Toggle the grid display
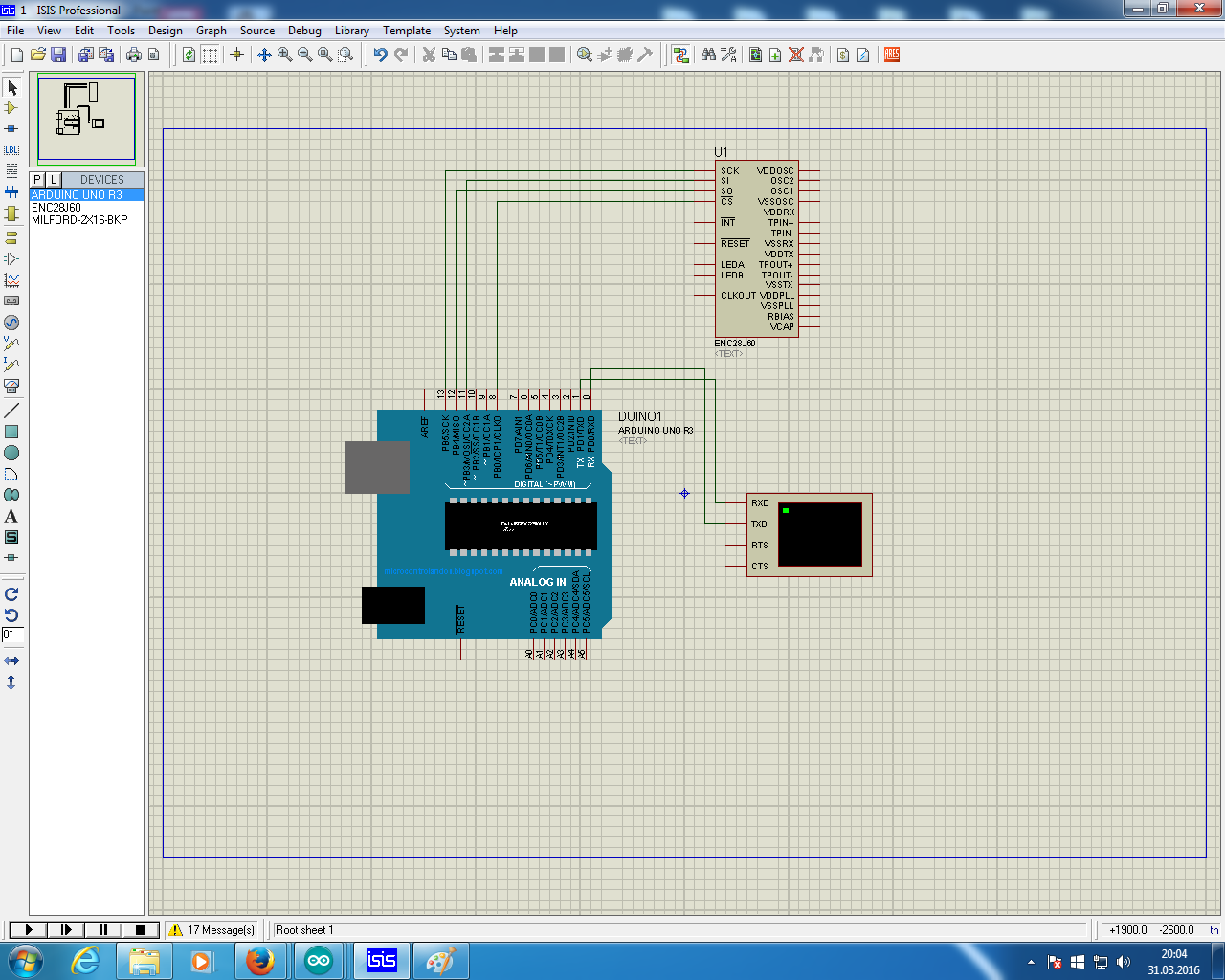This screenshot has height=980, width=1225. (210, 55)
